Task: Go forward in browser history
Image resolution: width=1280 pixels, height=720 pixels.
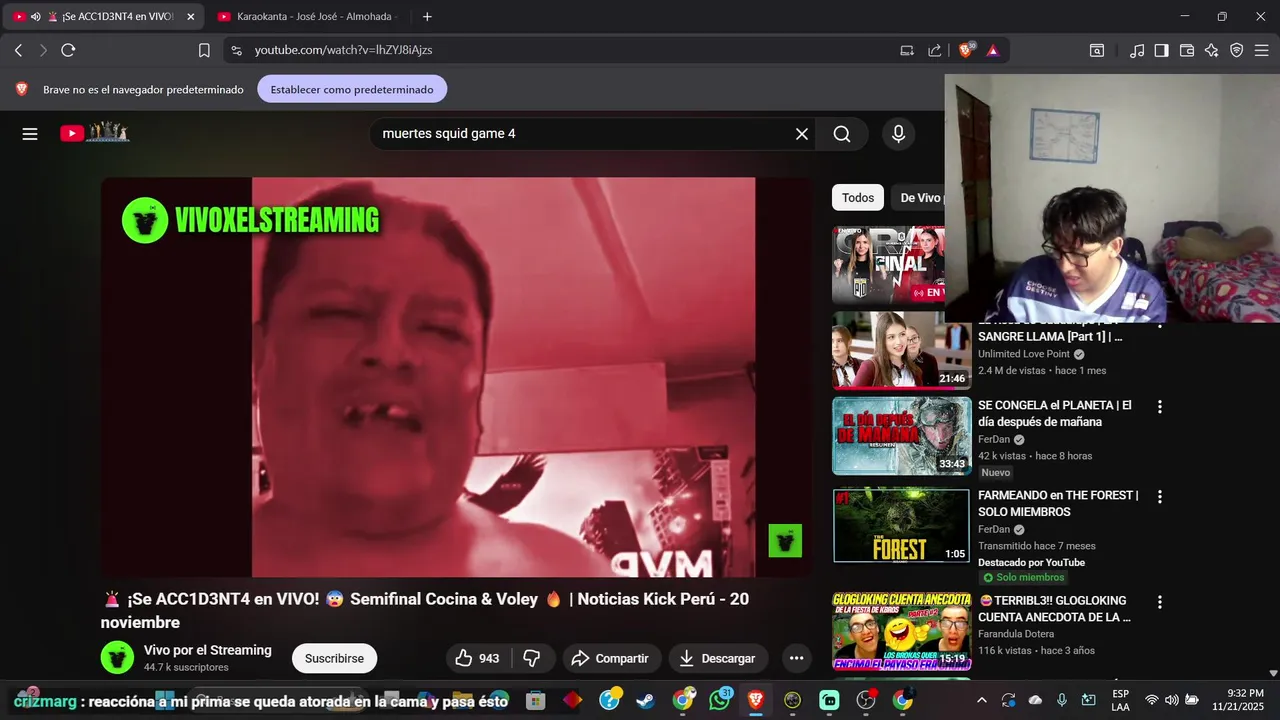Action: tap(43, 50)
